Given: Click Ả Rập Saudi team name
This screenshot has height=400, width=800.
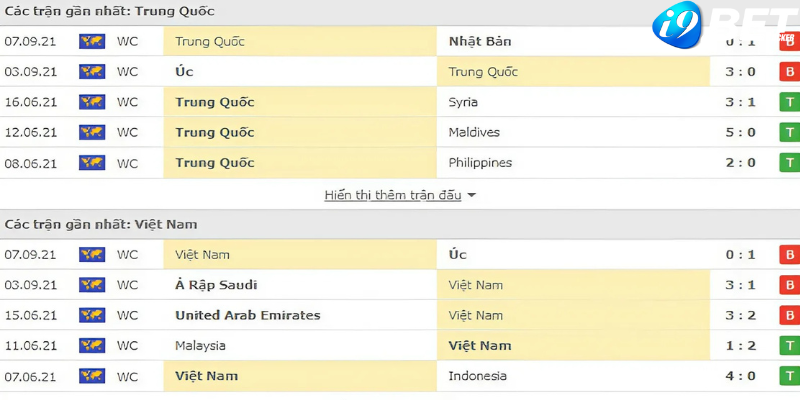Looking at the screenshot, I should (x=217, y=285).
